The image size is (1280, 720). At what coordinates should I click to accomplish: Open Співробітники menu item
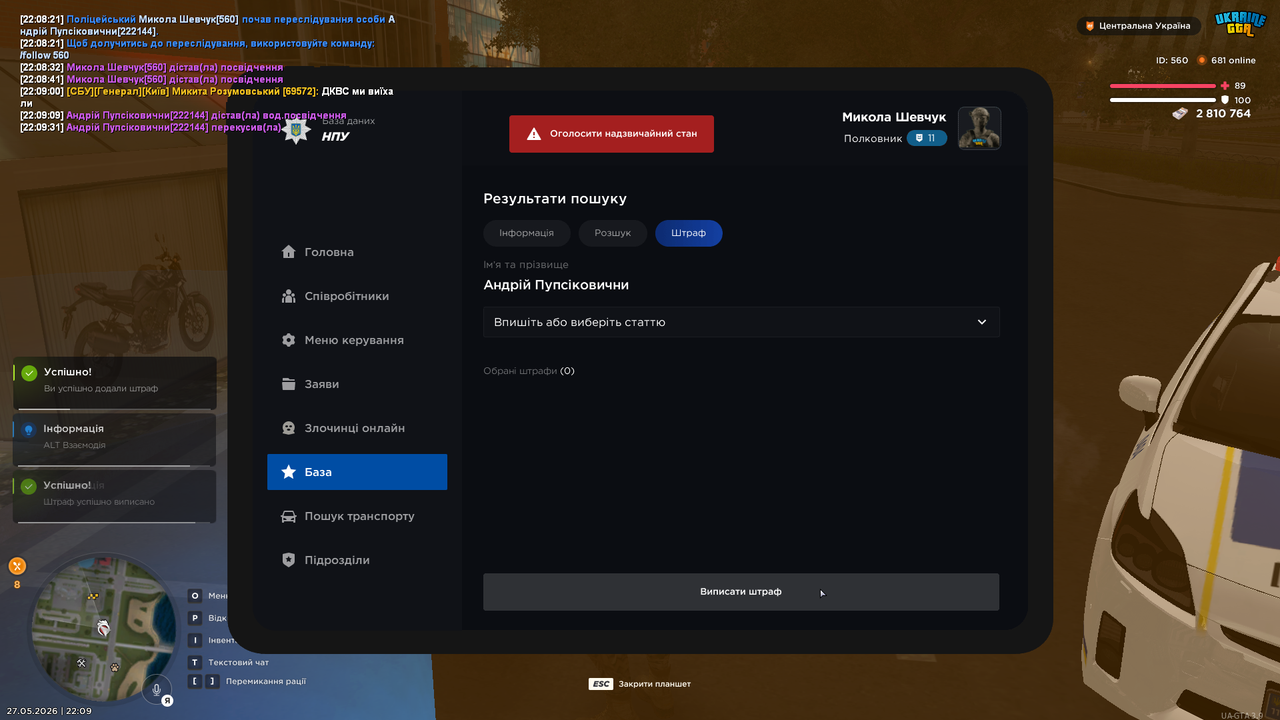[357, 296]
